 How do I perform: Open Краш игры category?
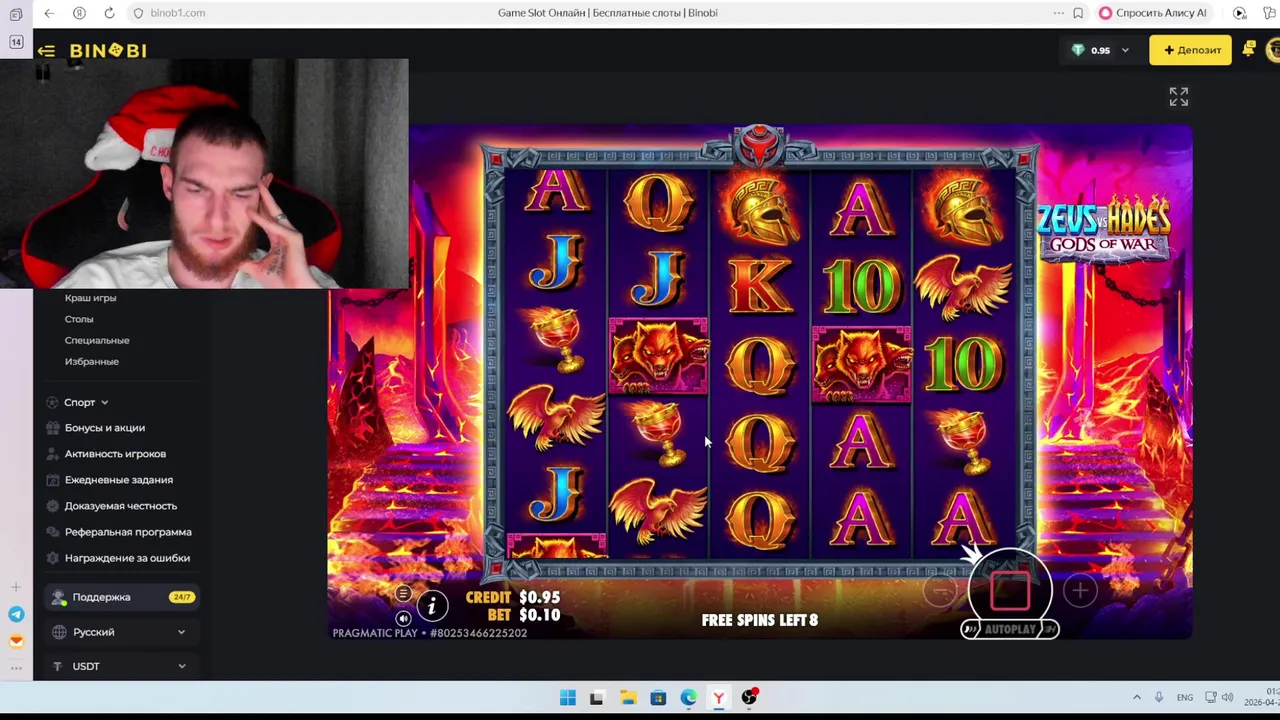pyautogui.click(x=90, y=298)
